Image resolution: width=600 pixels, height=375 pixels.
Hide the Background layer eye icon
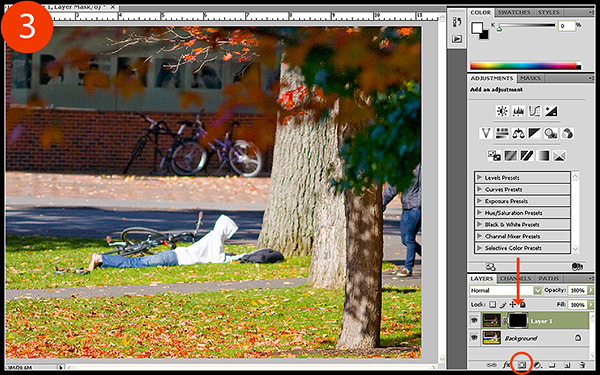pyautogui.click(x=474, y=338)
